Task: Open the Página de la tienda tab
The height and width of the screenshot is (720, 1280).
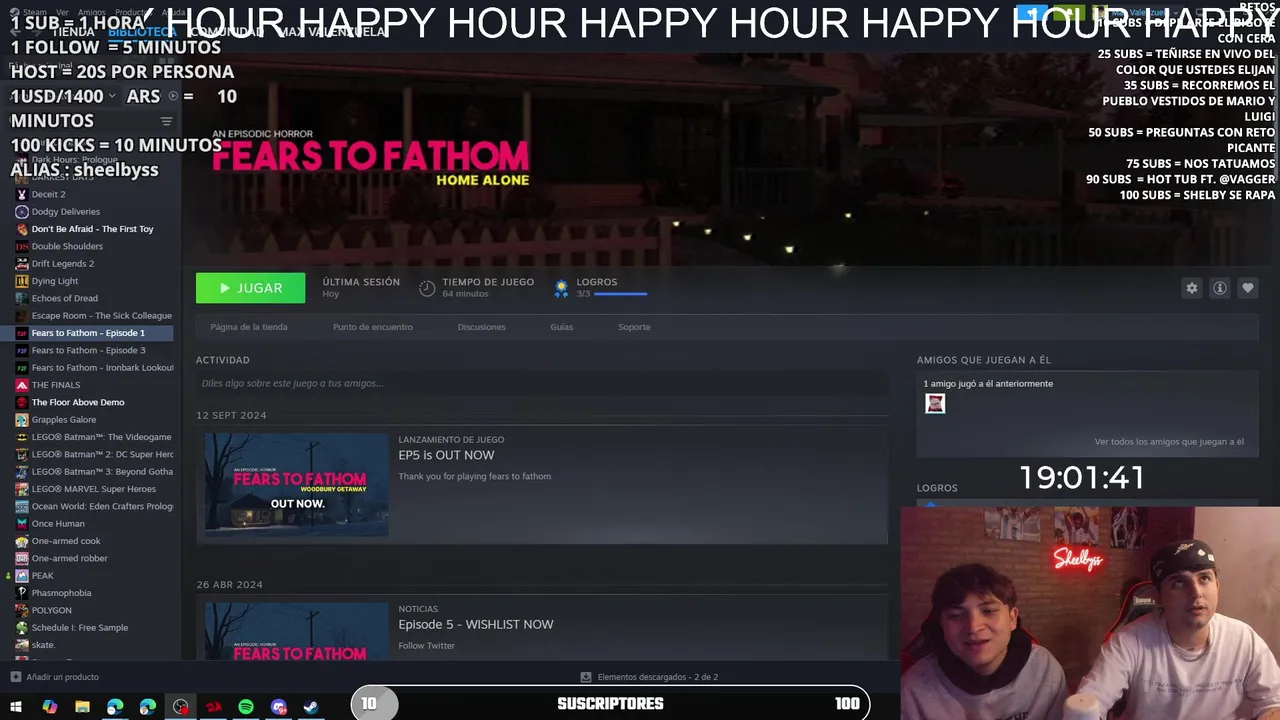Action: [249, 327]
